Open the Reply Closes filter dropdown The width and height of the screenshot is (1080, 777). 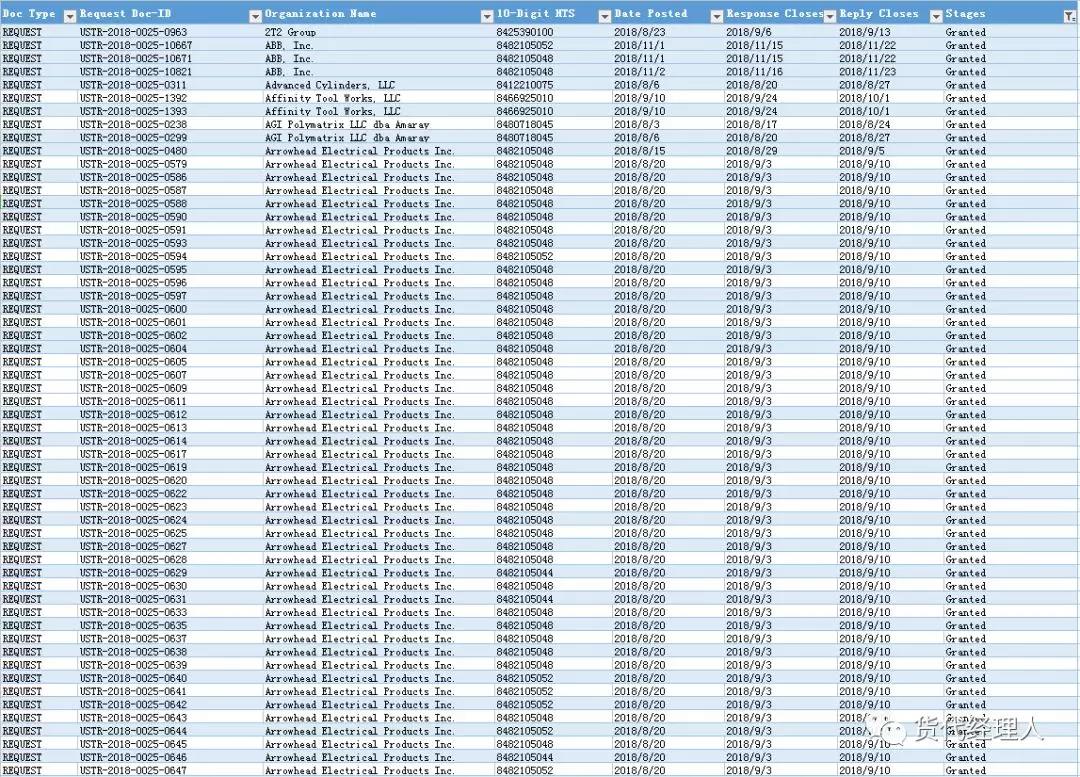(x=935, y=16)
